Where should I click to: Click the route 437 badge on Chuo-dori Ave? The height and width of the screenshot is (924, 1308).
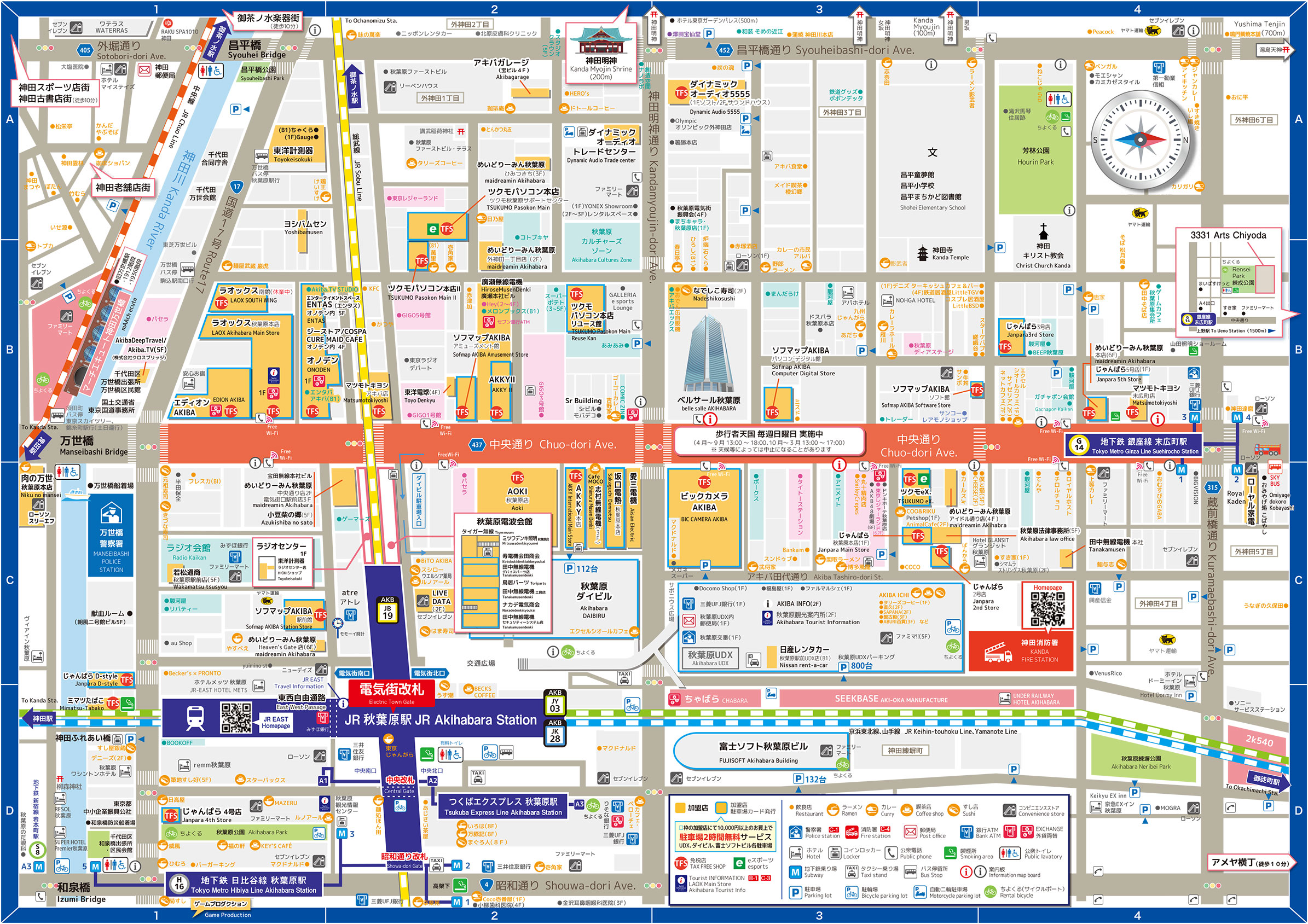477,445
